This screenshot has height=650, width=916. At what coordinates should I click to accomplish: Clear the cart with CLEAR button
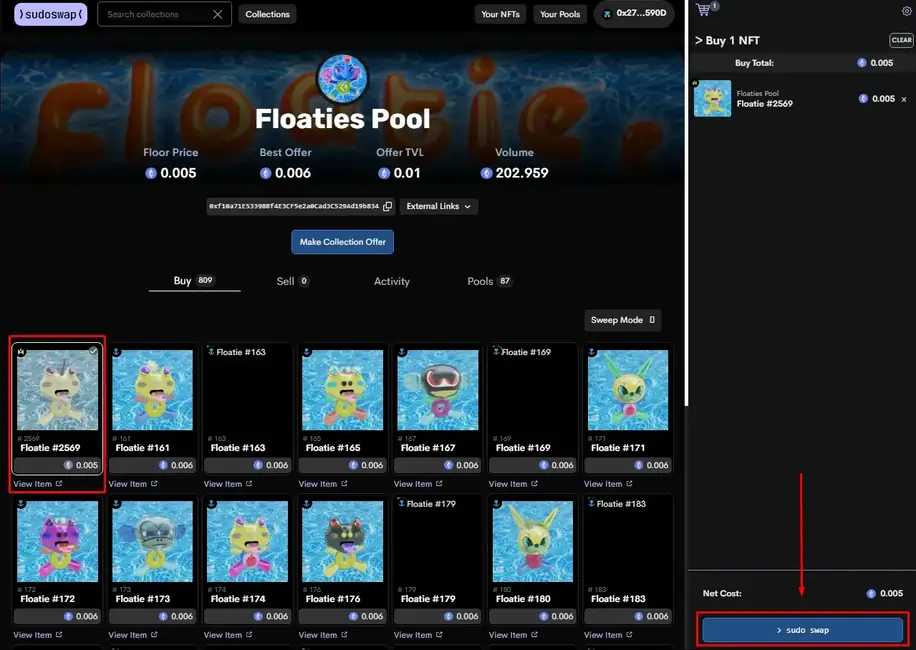coord(901,40)
